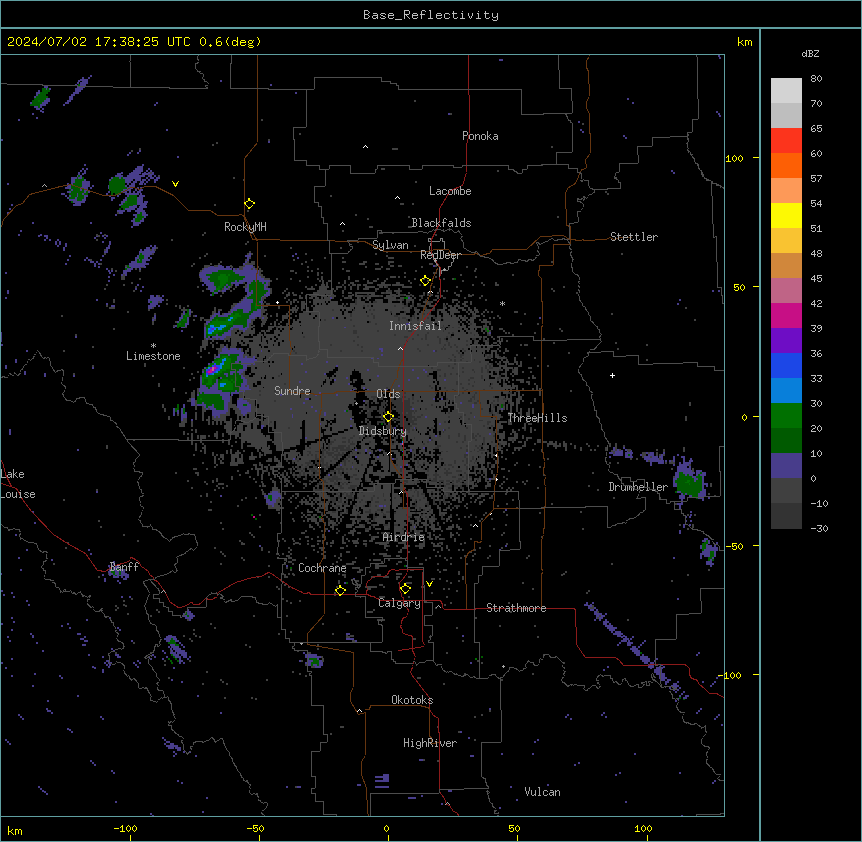Screen dimensions: 862x842
Task: Click the Sylvan label
Action: [390, 245]
